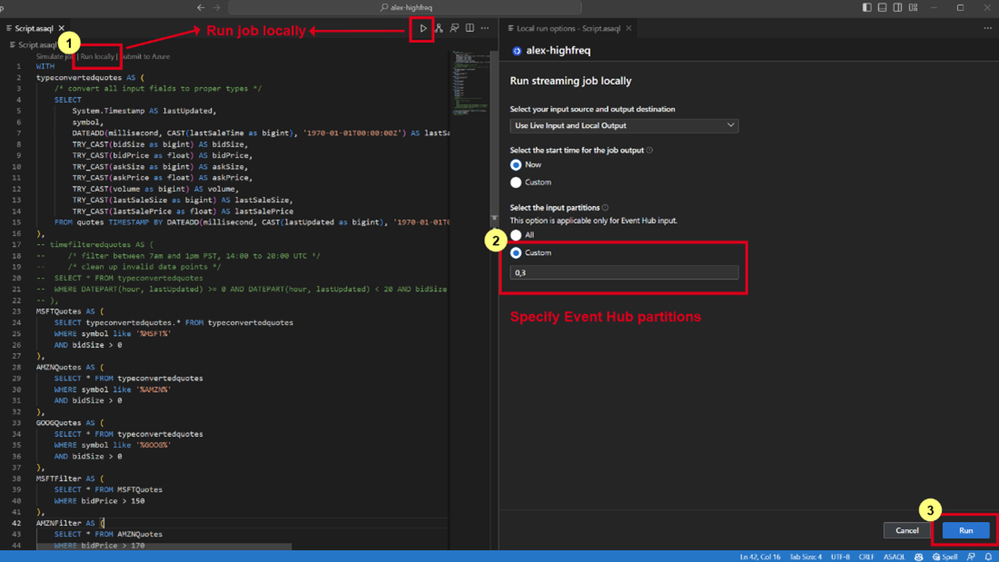Open Copilot icon in status bar

[918, 557]
